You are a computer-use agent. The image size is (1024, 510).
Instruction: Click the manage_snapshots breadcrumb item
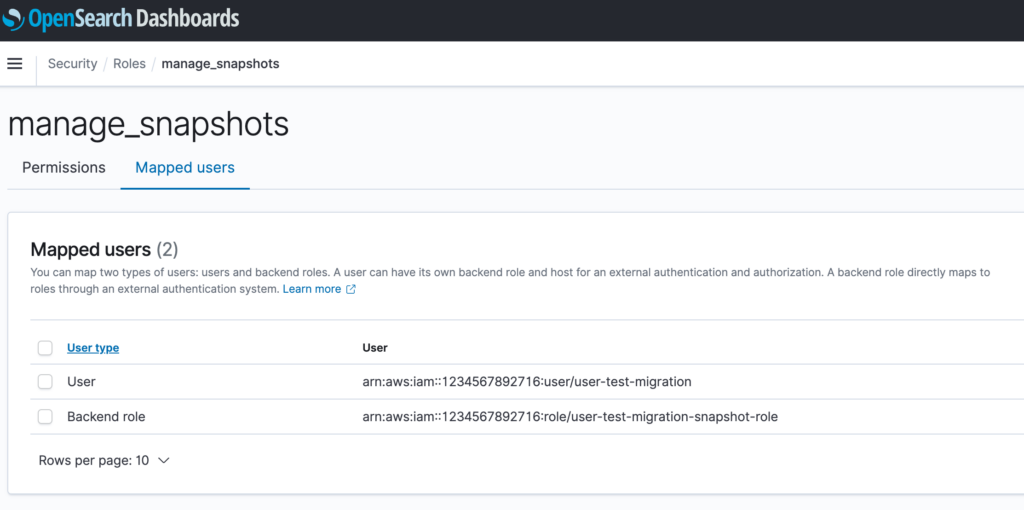pyautogui.click(x=220, y=64)
